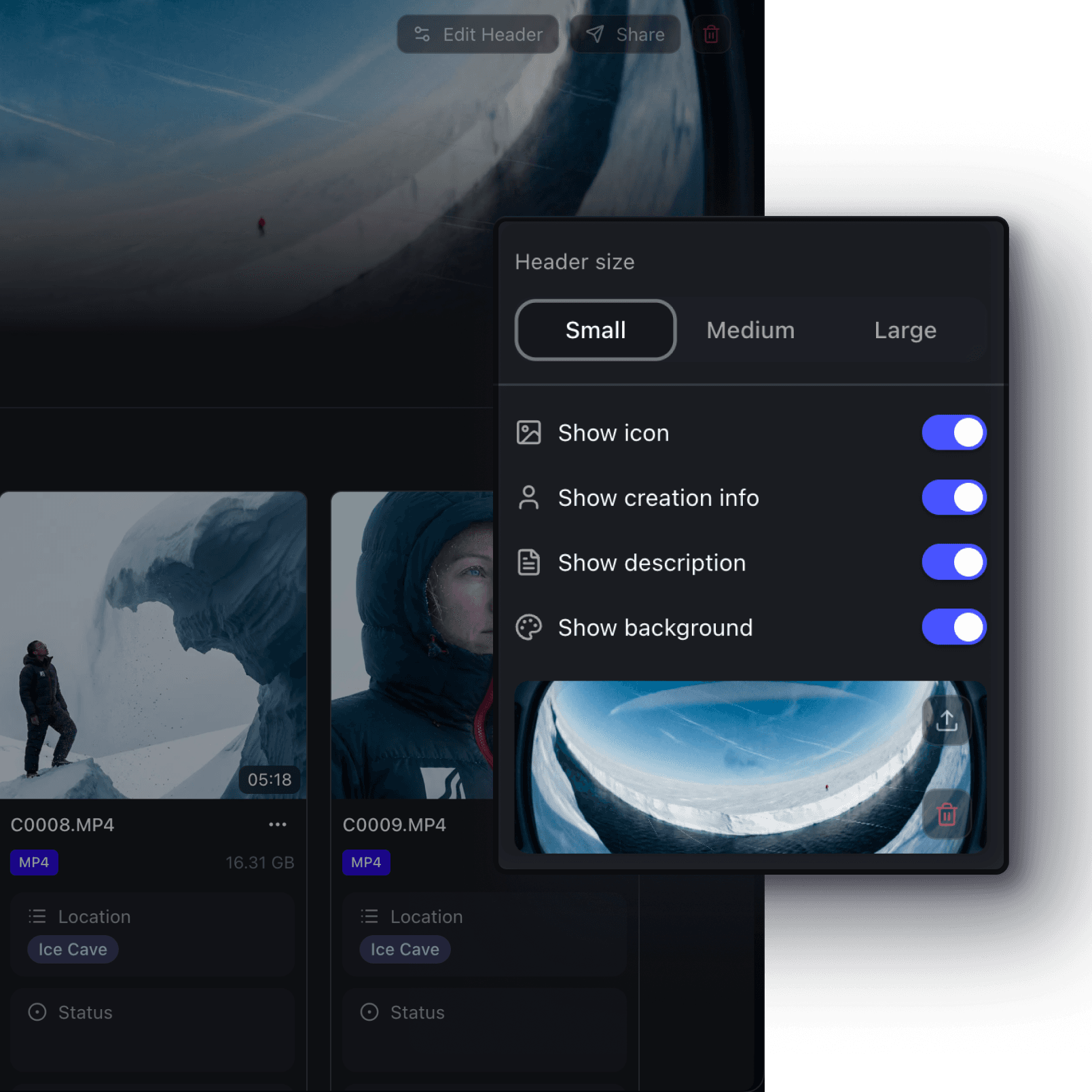Open the overflow menu on C0008.MP4
This screenshot has width=1092, height=1092.
(277, 824)
